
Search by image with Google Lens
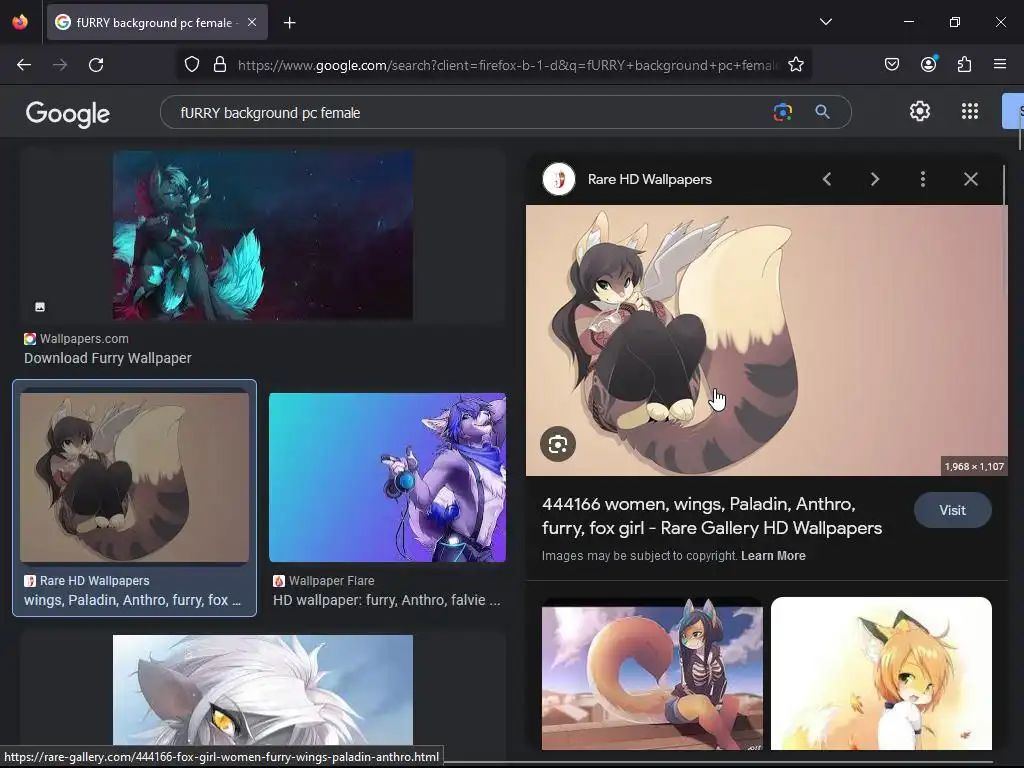coord(782,112)
